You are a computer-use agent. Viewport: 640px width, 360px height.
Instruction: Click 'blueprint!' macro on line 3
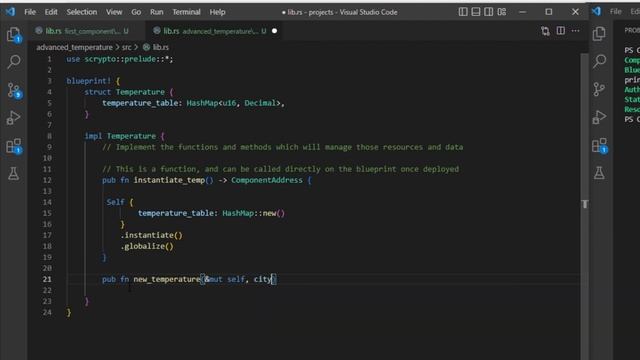(89, 81)
